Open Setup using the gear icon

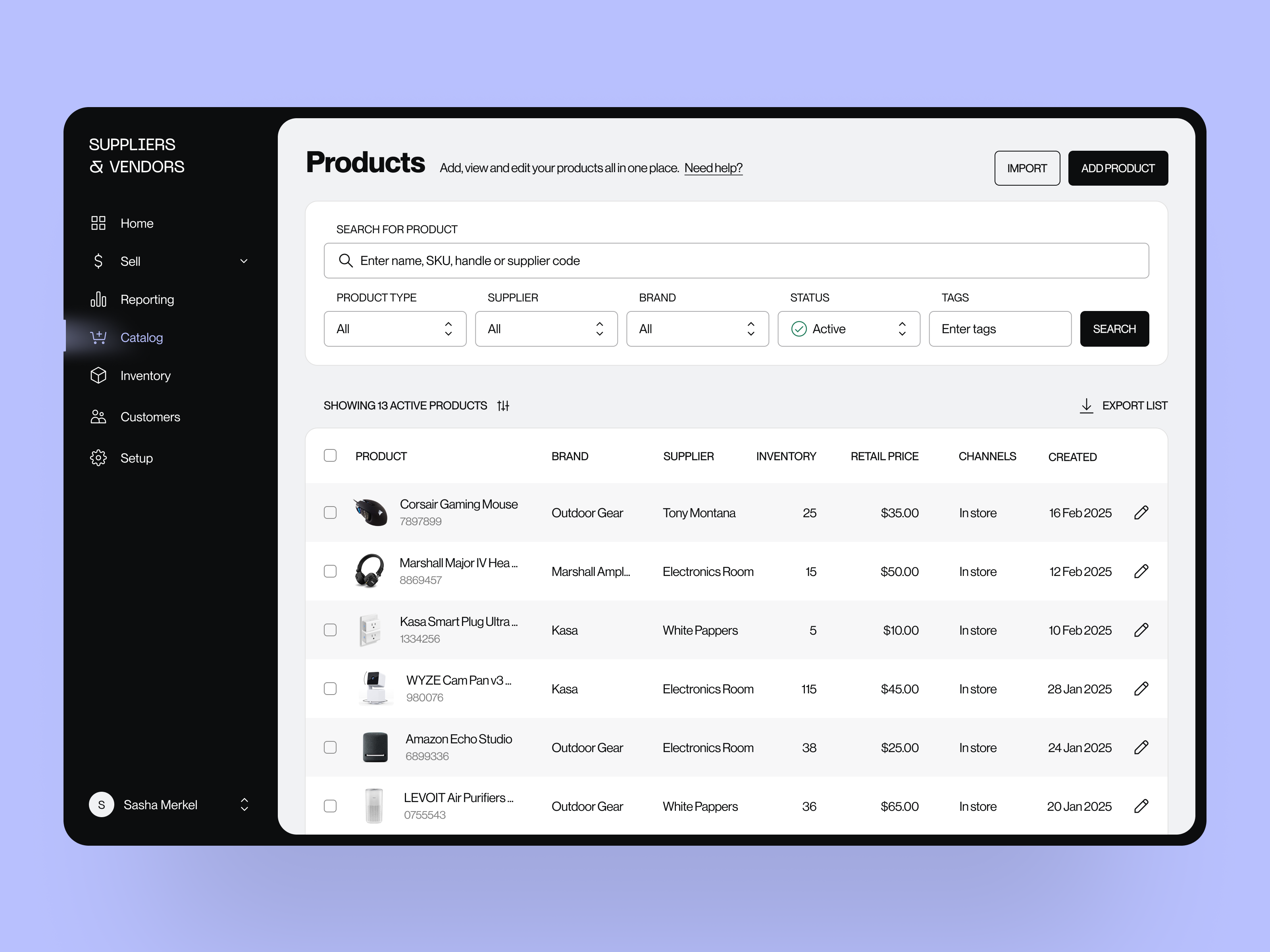[x=98, y=457]
